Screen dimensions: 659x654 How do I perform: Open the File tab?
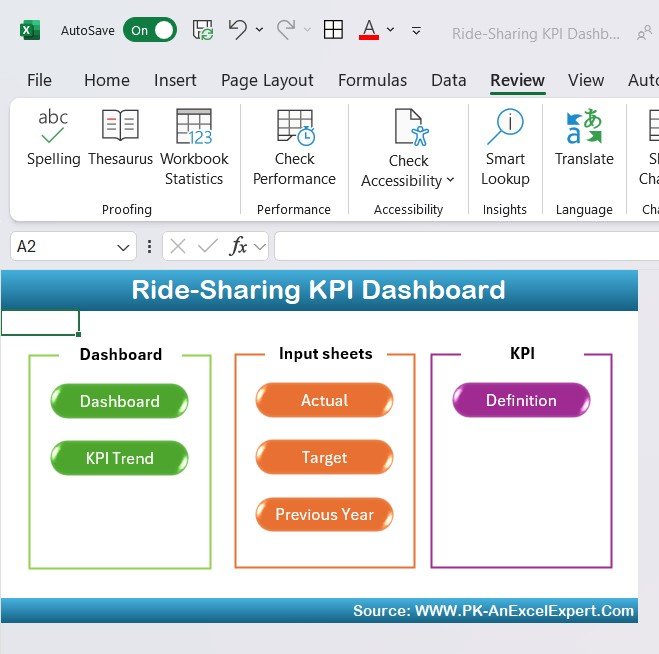point(40,80)
